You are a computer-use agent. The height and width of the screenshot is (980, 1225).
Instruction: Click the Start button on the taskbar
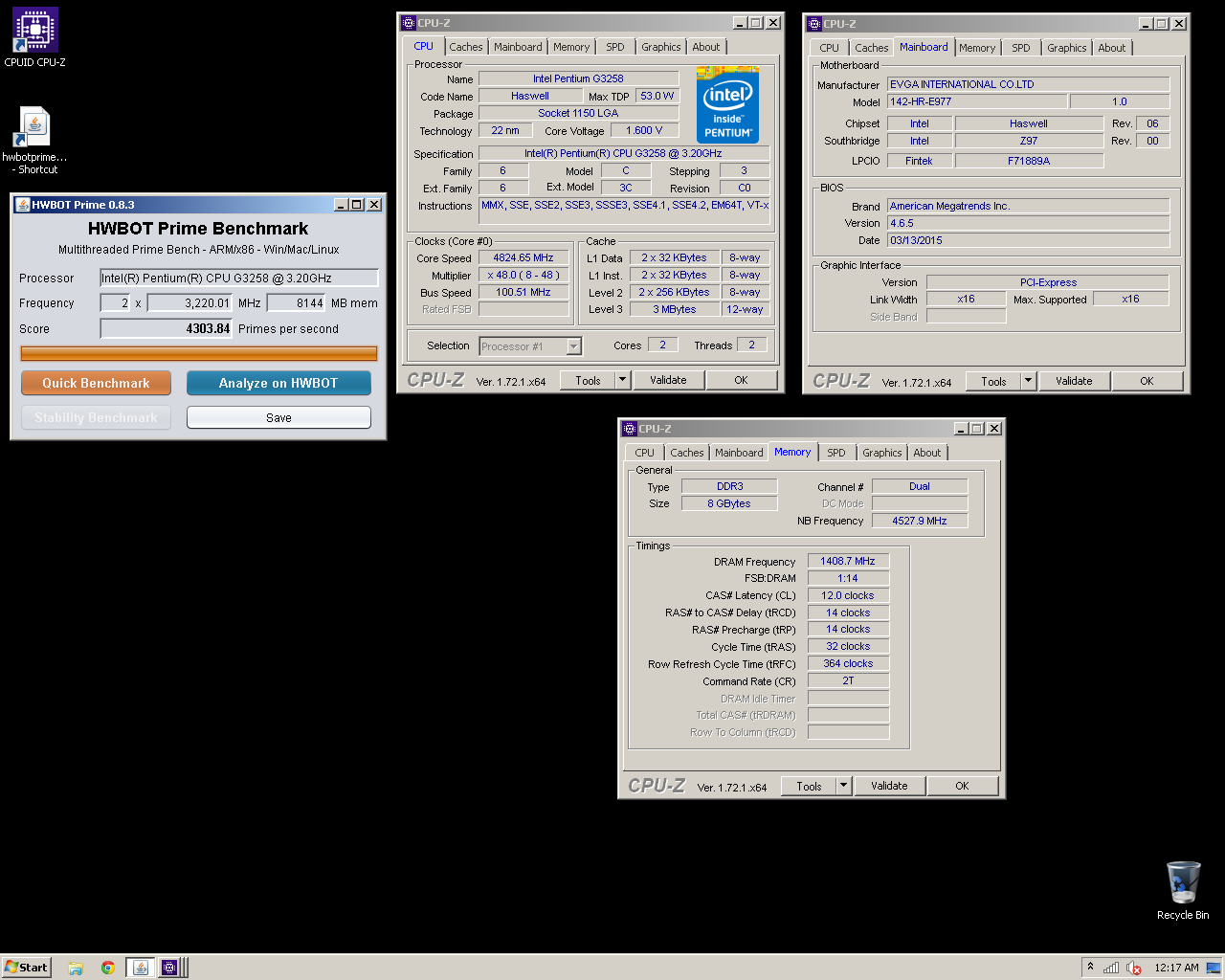(x=26, y=967)
